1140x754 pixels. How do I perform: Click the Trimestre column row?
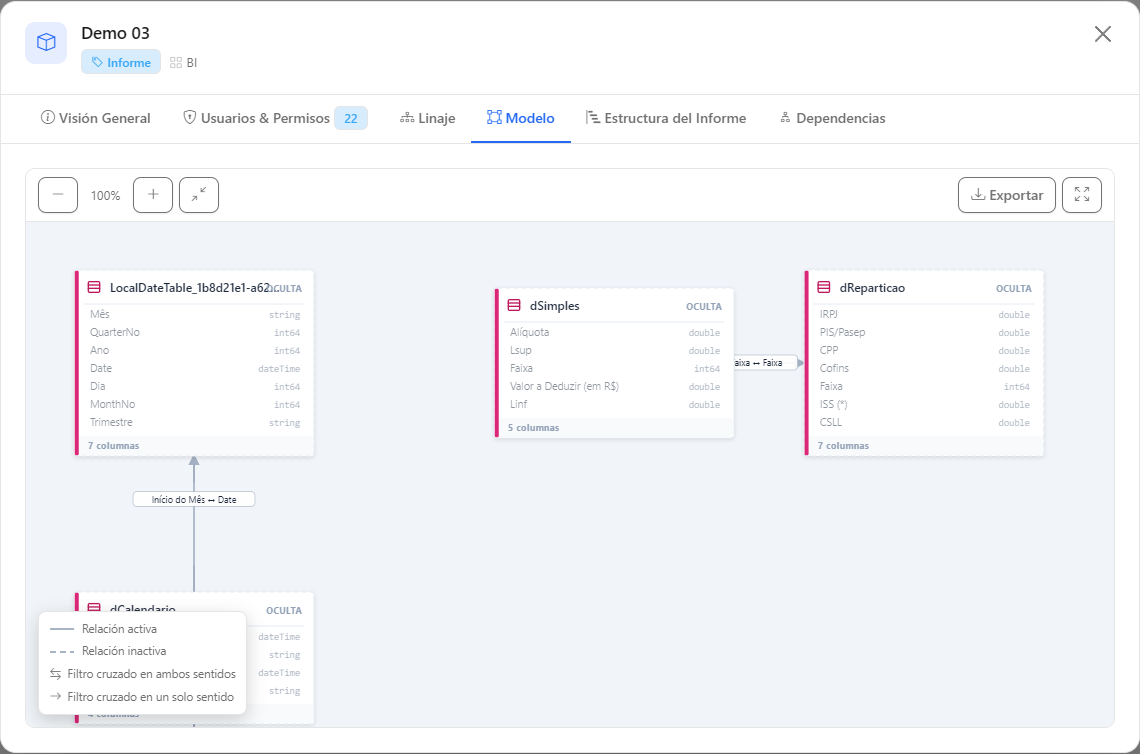[195, 422]
